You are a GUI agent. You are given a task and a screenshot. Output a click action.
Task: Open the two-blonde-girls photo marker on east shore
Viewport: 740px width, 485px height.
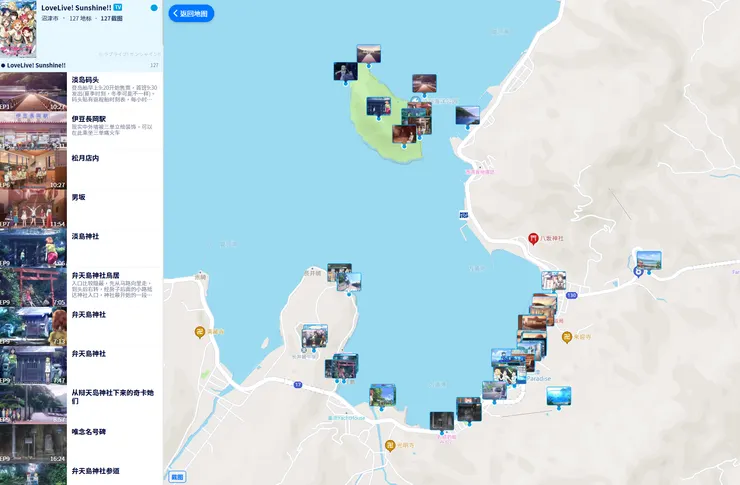pyautogui.click(x=505, y=376)
